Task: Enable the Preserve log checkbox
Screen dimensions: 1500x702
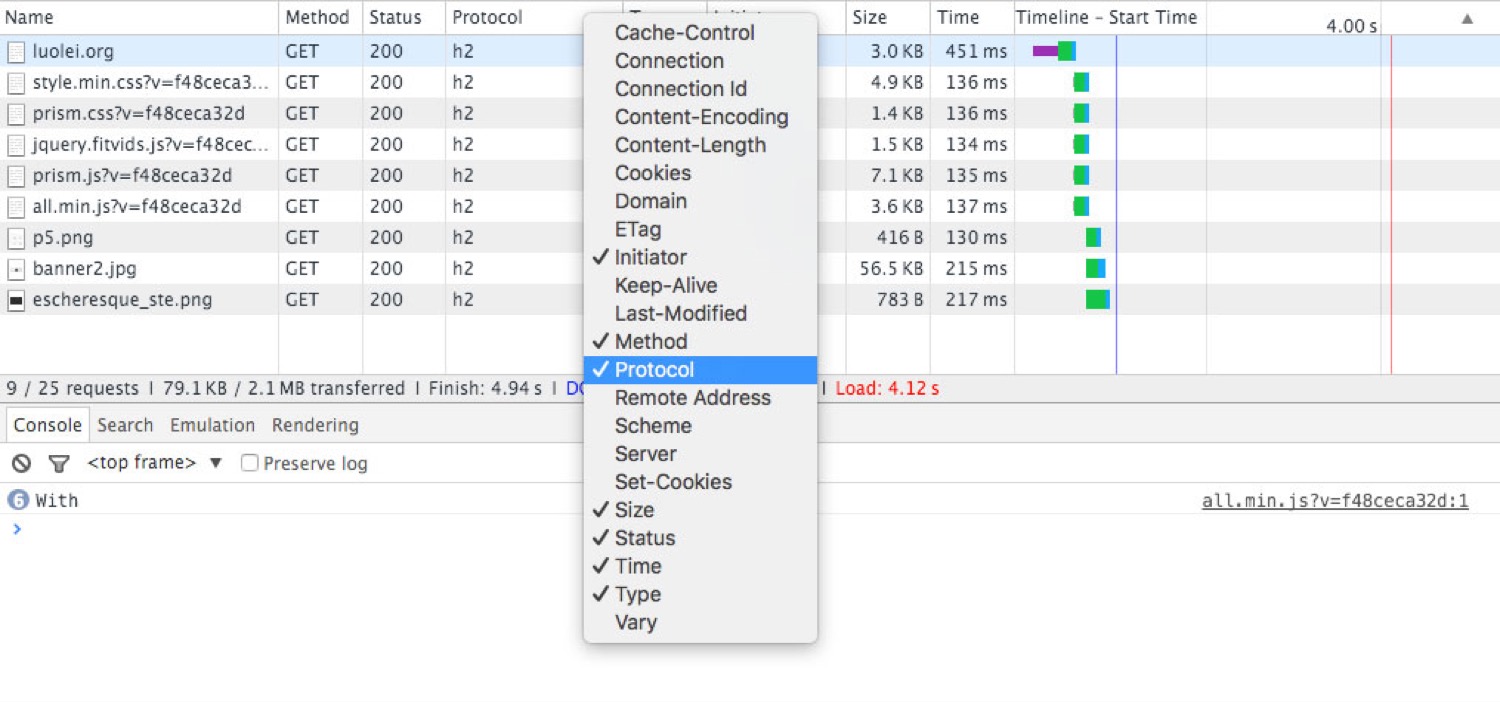Action: pyautogui.click(x=250, y=463)
